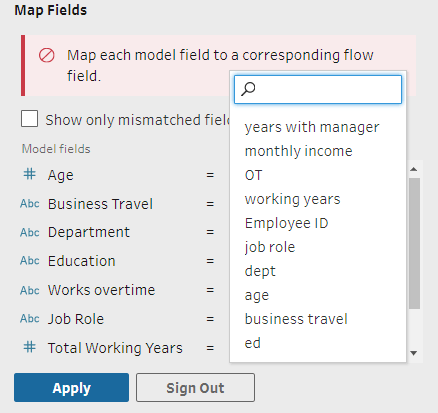Focus the flow field search input
Screen dimensions: 438x413
pos(318,89)
